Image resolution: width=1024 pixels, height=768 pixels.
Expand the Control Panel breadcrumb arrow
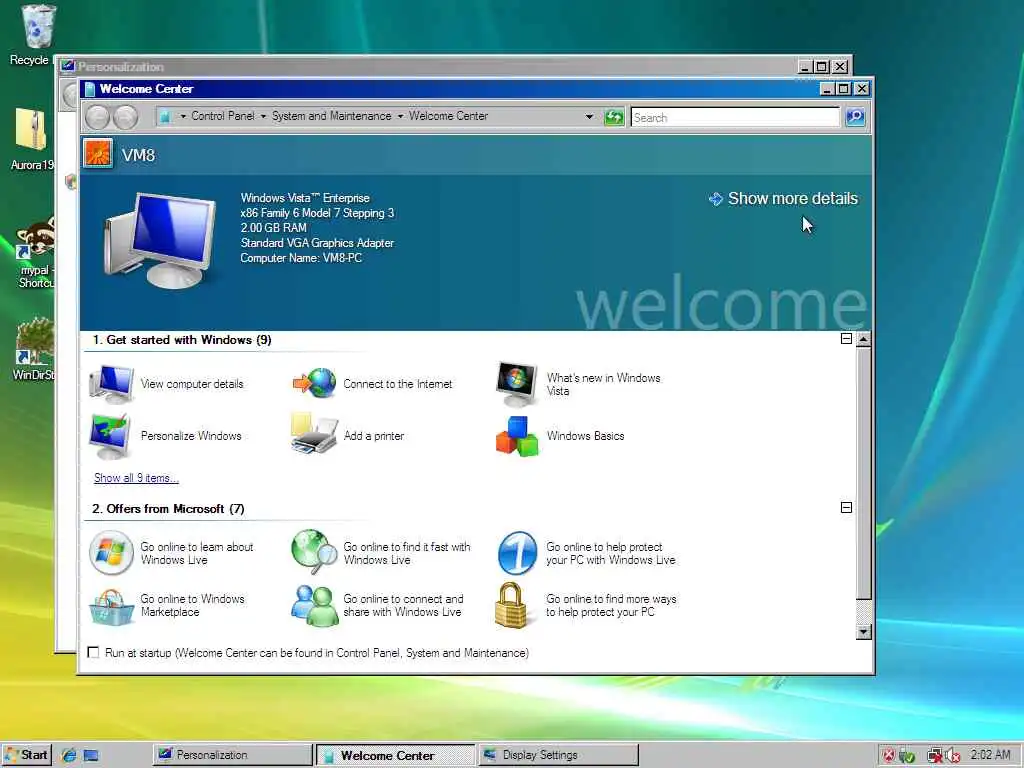(263, 117)
